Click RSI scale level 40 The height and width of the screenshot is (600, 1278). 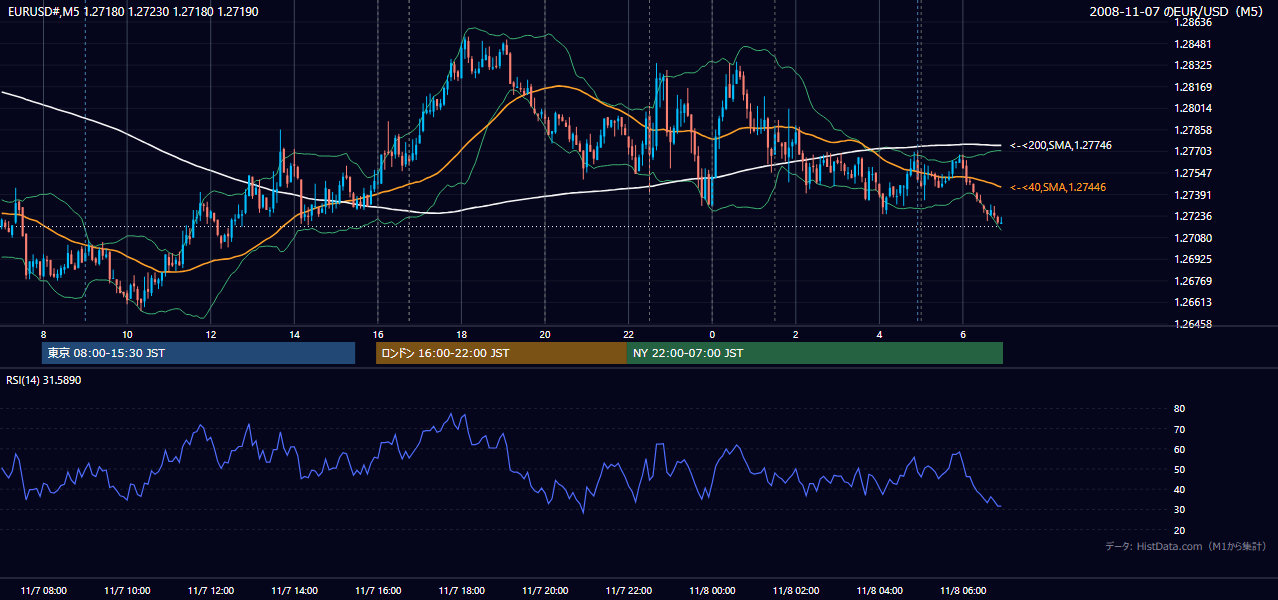pyautogui.click(x=1179, y=489)
